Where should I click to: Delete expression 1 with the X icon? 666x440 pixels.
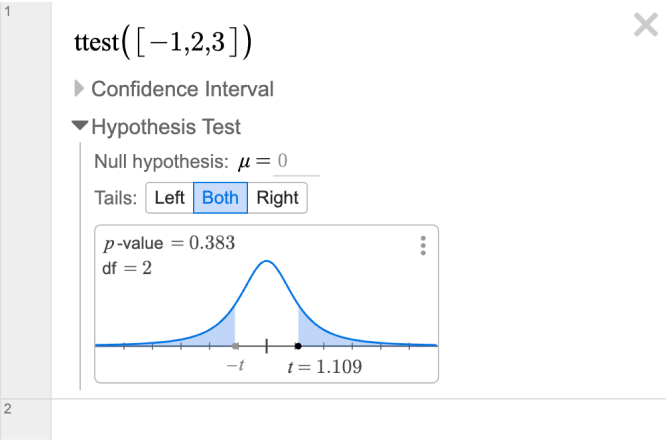click(x=646, y=25)
